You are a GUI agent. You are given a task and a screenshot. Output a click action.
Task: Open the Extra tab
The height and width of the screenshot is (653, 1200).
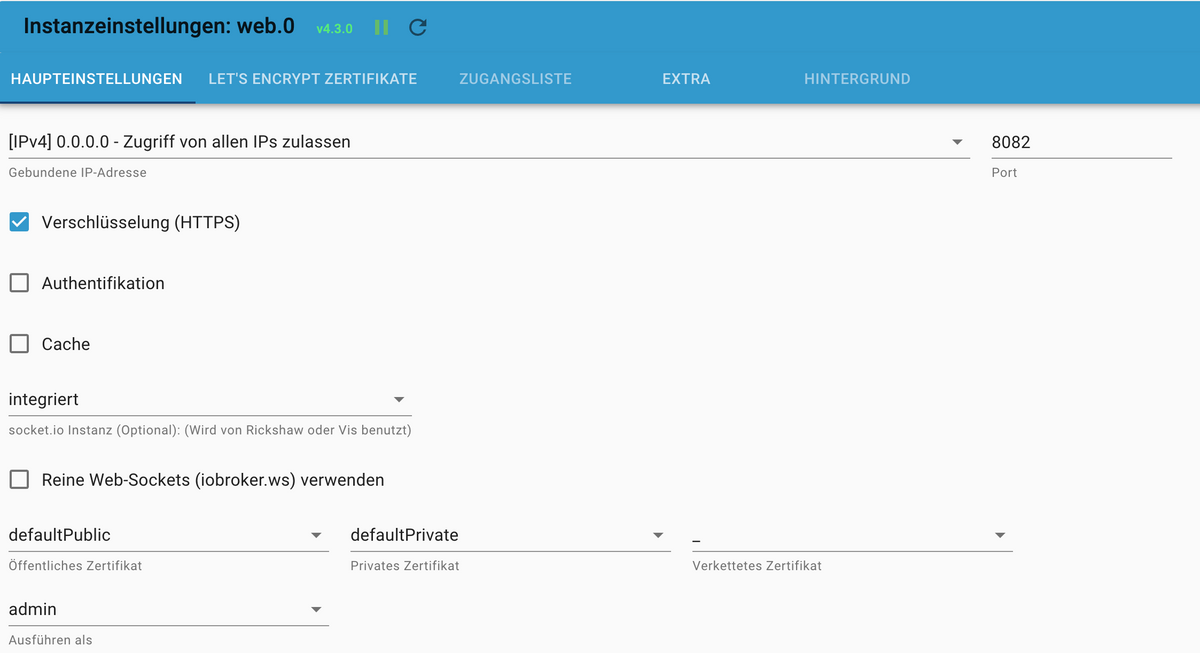(686, 78)
